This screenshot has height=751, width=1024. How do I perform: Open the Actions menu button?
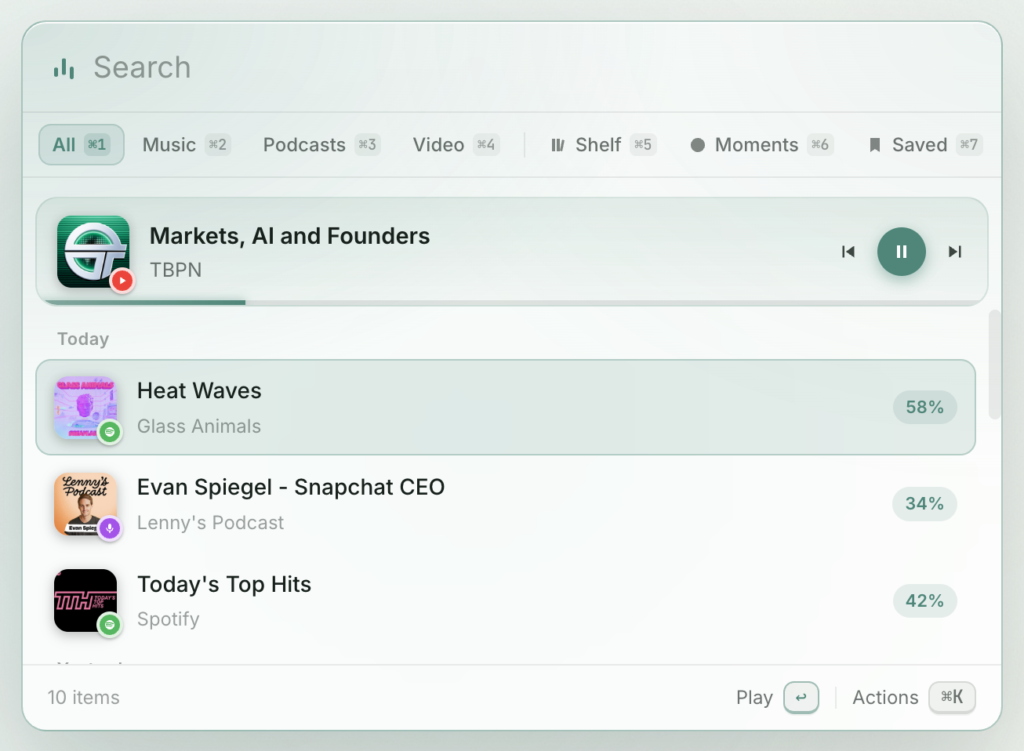(x=952, y=697)
